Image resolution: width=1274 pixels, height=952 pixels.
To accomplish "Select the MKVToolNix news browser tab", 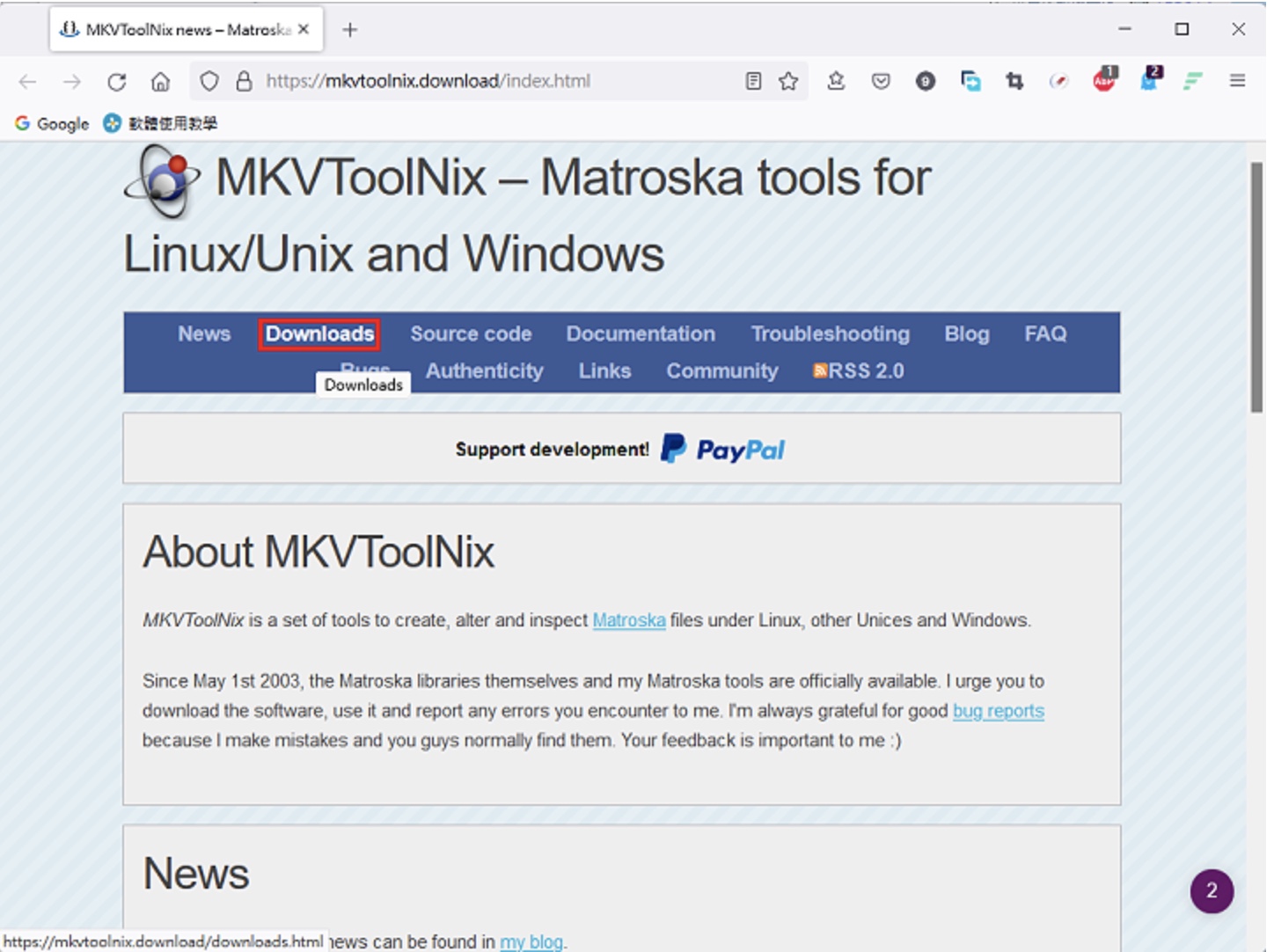I will click(x=187, y=29).
